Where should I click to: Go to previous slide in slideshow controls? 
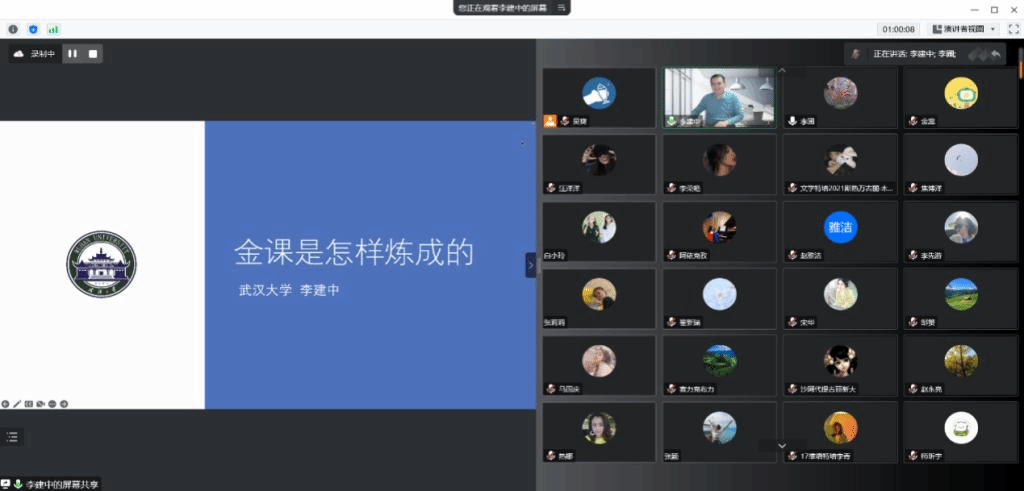tap(5, 404)
